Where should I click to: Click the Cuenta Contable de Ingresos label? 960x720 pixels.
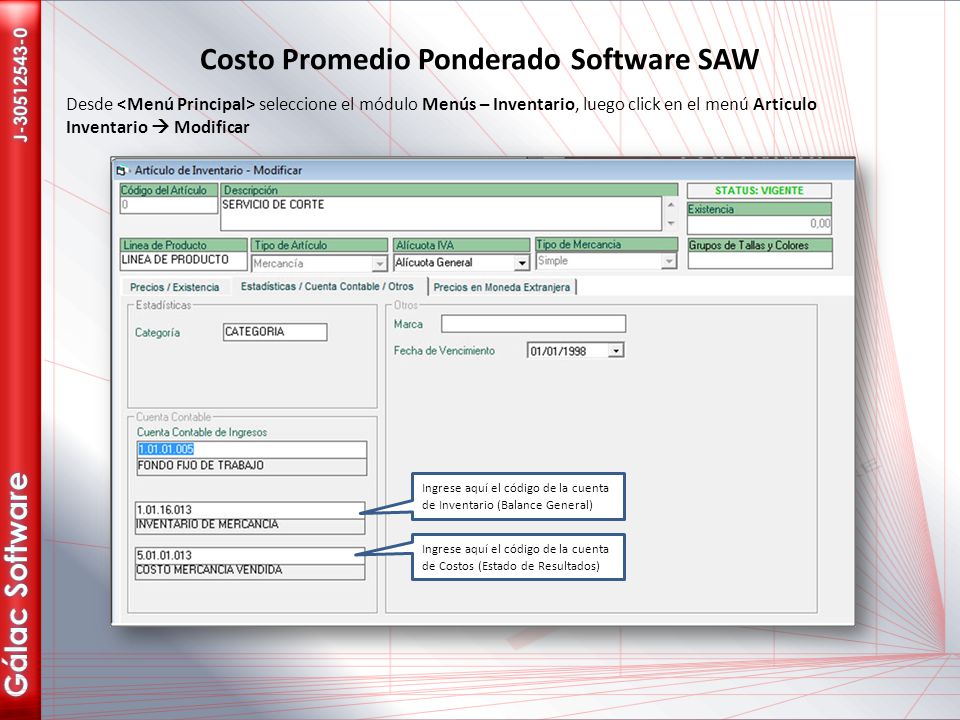pos(202,432)
